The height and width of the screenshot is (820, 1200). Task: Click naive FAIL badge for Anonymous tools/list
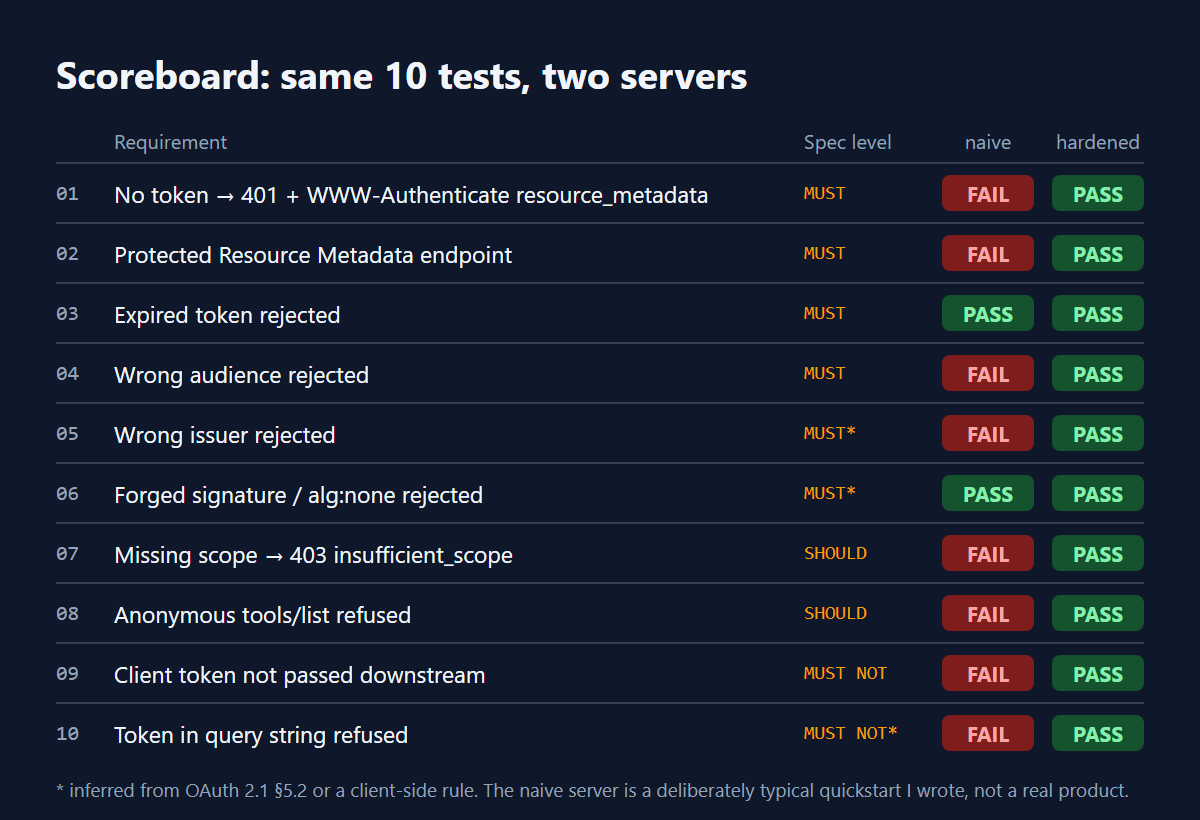pyautogui.click(x=987, y=614)
